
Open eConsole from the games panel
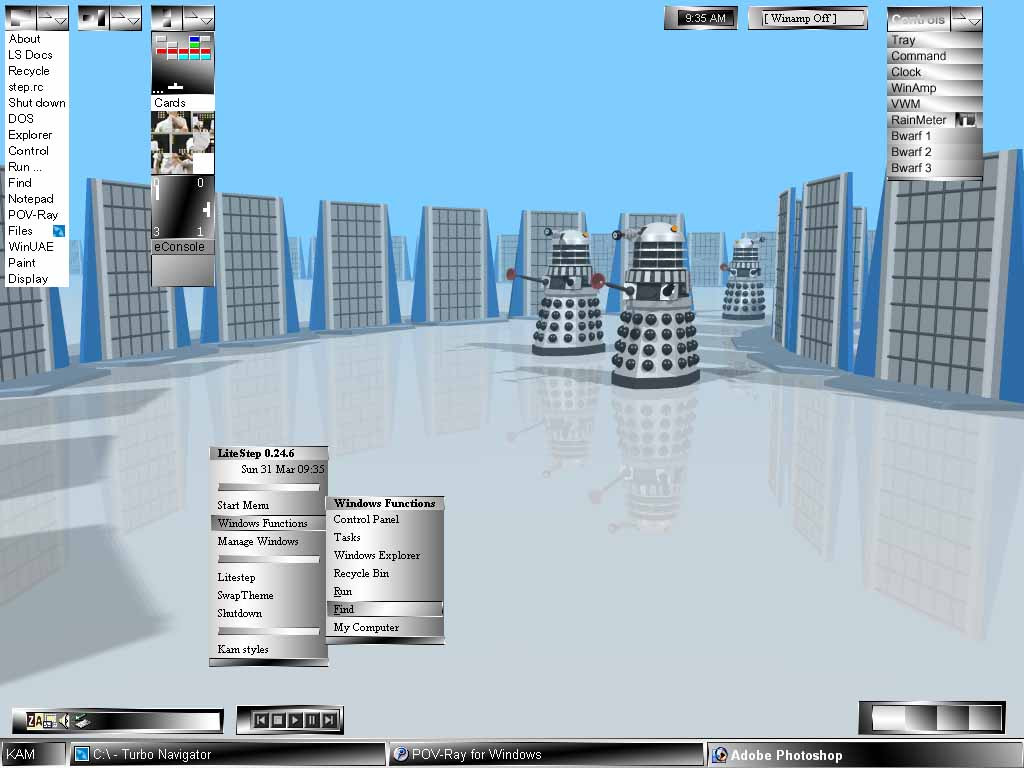click(183, 247)
